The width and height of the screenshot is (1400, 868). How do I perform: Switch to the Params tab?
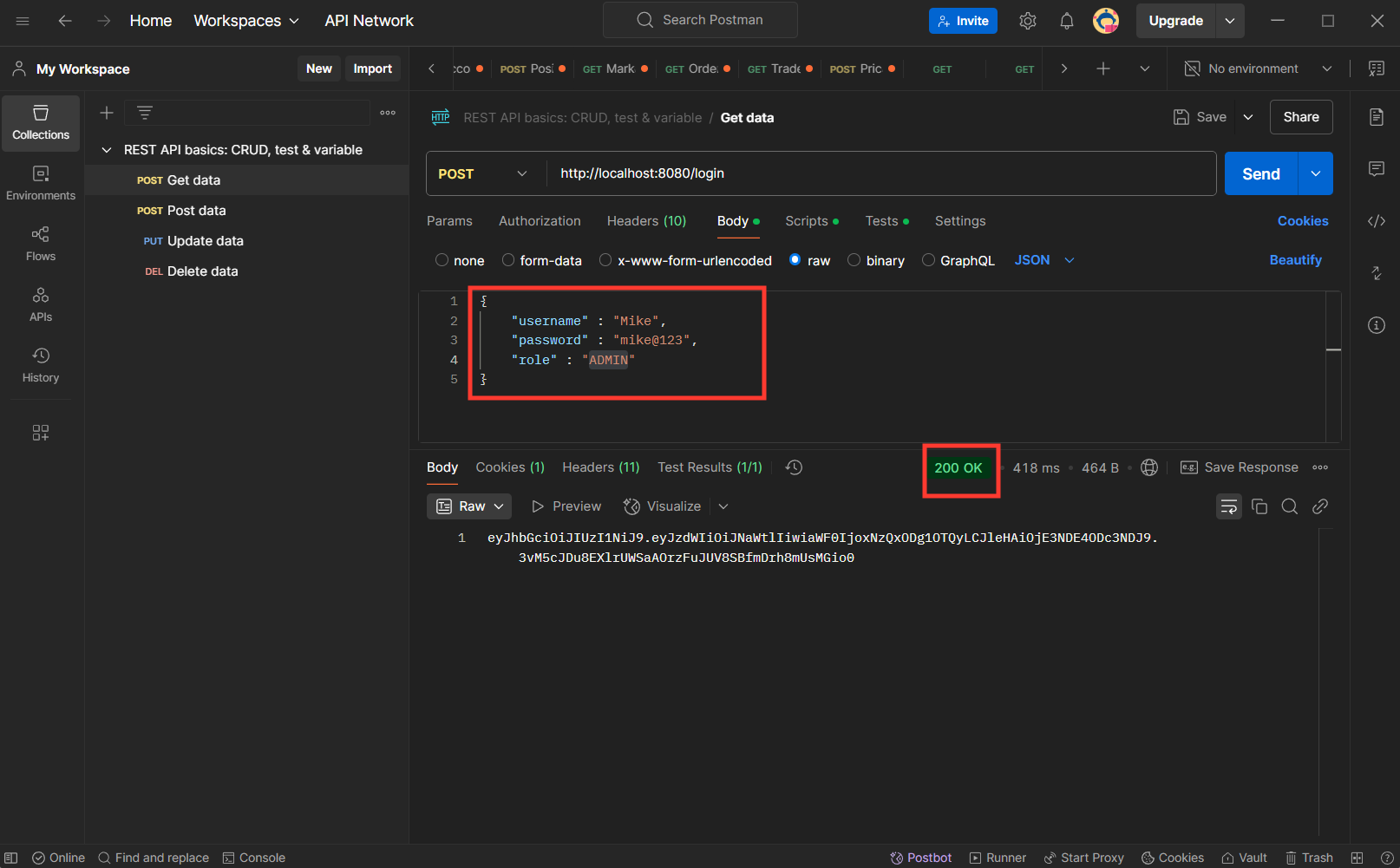point(449,221)
